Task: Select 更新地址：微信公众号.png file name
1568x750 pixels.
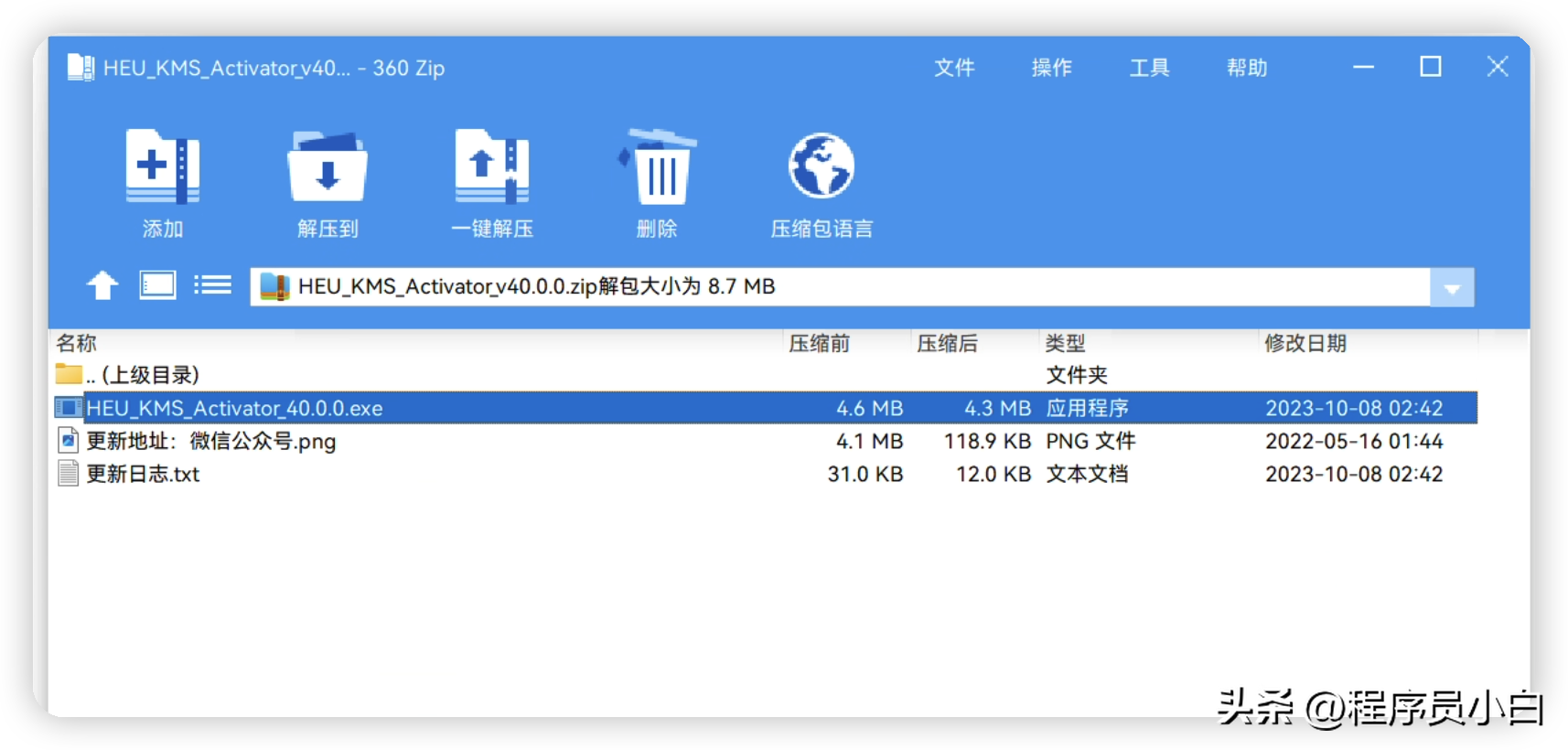Action: click(211, 441)
